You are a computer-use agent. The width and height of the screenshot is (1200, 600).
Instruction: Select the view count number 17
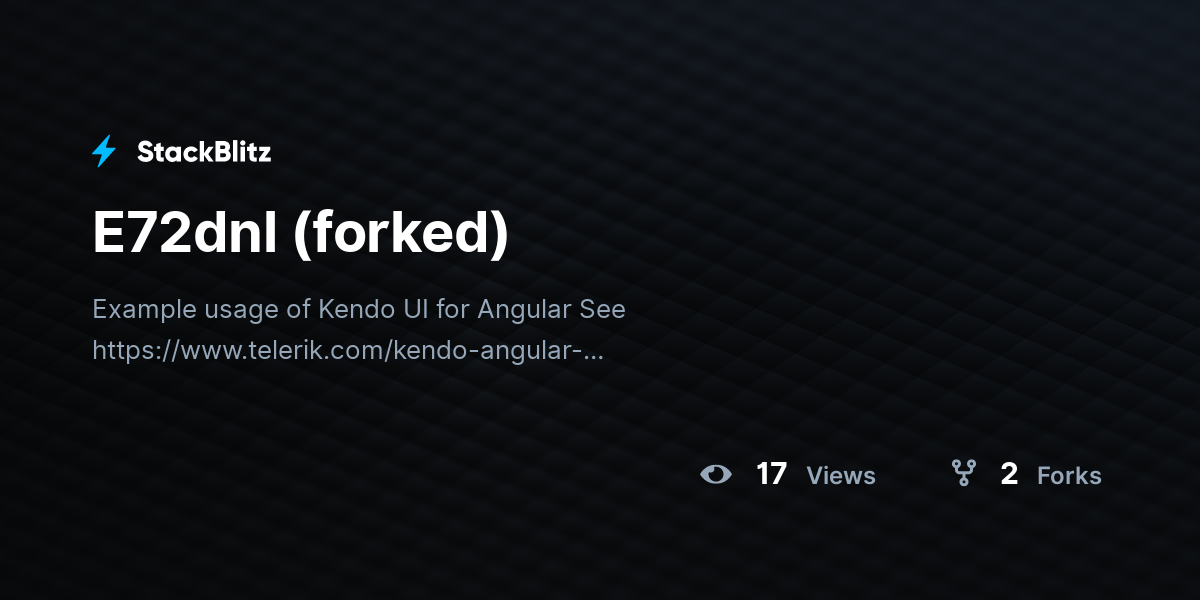(771, 474)
